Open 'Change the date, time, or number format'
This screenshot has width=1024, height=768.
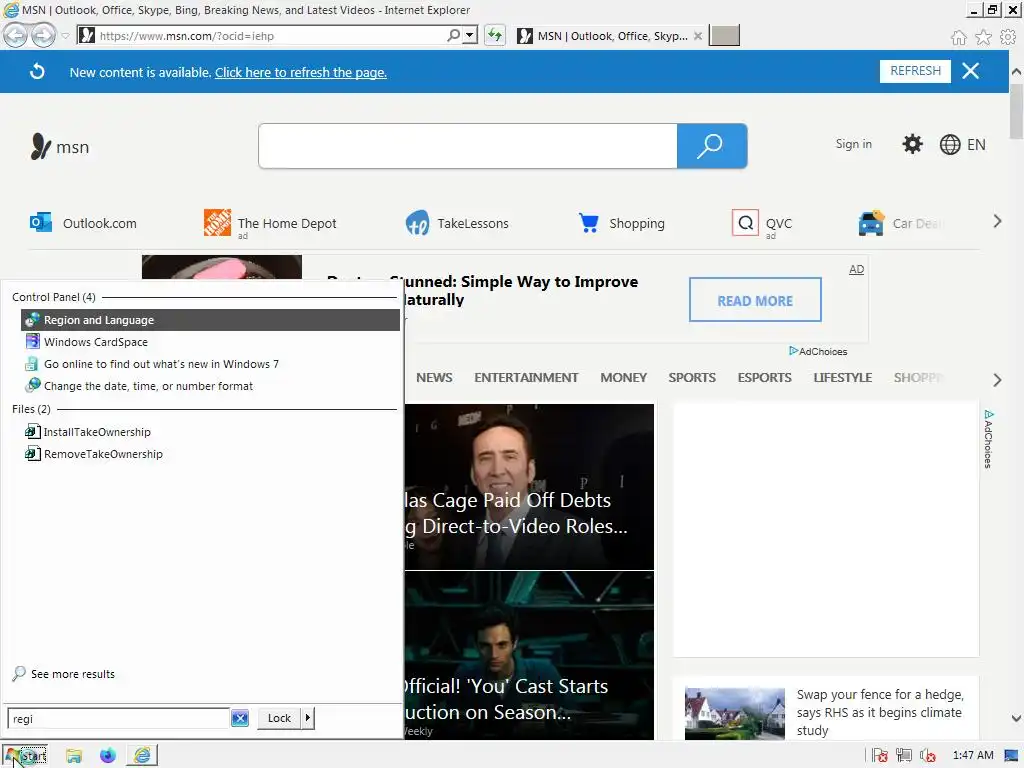click(x=210, y=386)
